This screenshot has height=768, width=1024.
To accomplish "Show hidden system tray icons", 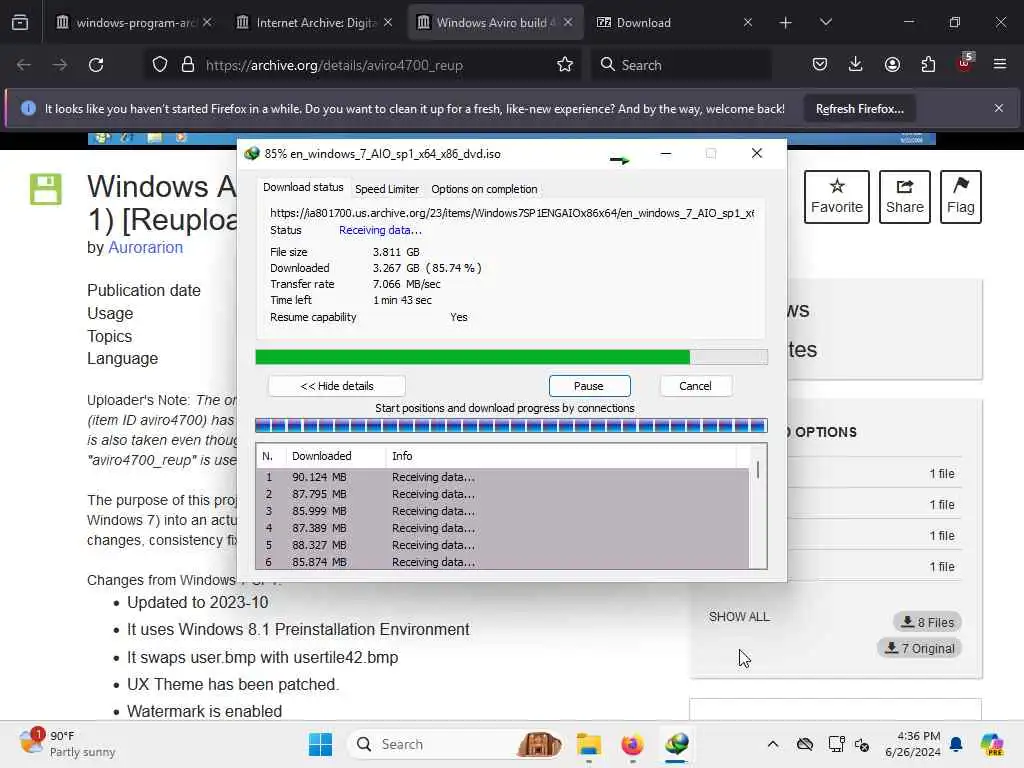I will coord(773,744).
